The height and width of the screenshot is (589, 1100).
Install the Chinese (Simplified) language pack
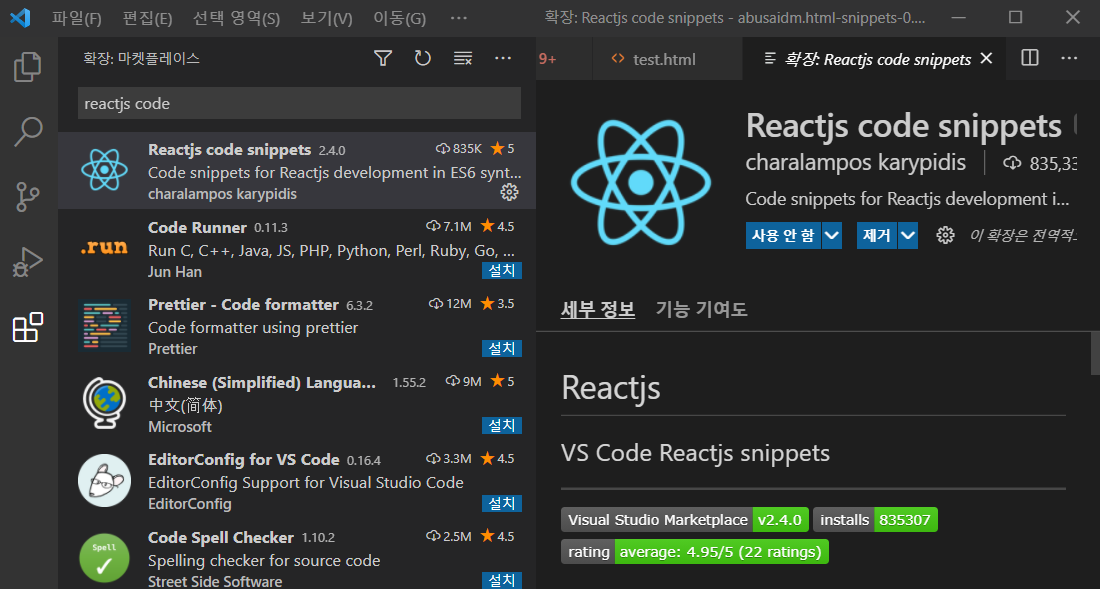(502, 426)
